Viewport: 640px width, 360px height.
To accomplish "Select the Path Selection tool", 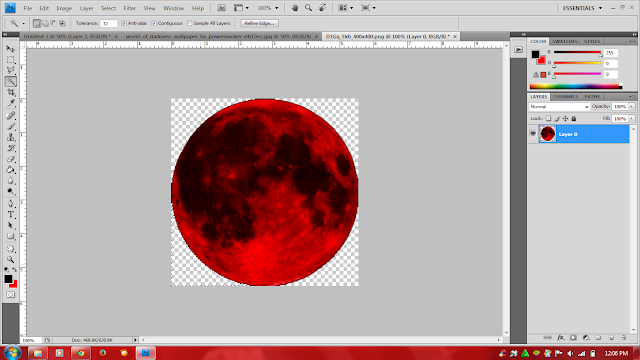I will (x=11, y=225).
